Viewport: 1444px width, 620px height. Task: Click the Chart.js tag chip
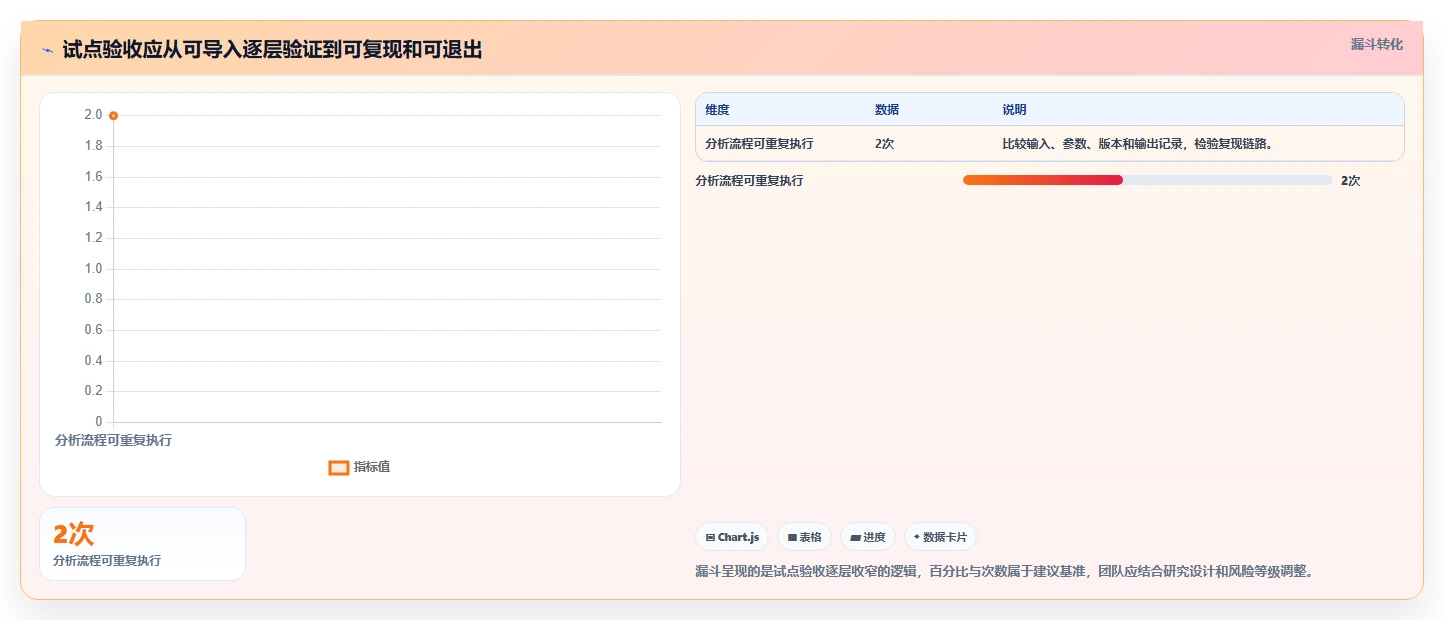click(x=732, y=537)
